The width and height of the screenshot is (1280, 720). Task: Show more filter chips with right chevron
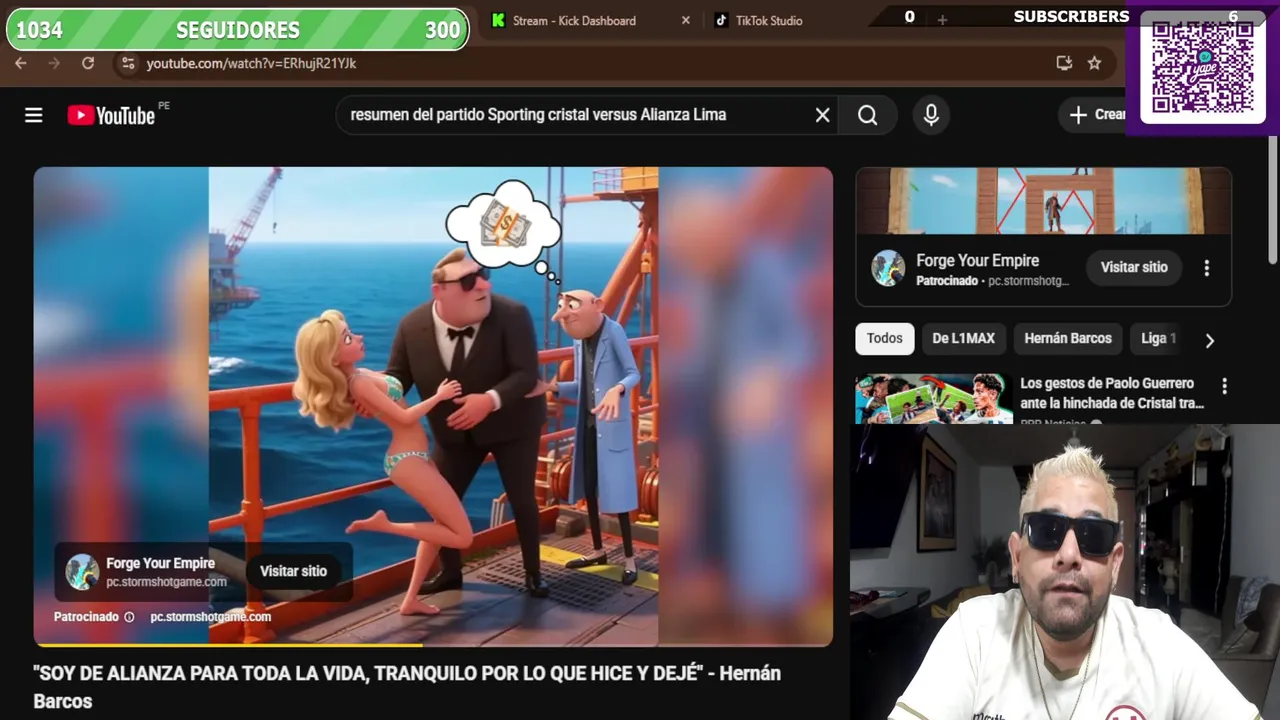pyautogui.click(x=1209, y=340)
